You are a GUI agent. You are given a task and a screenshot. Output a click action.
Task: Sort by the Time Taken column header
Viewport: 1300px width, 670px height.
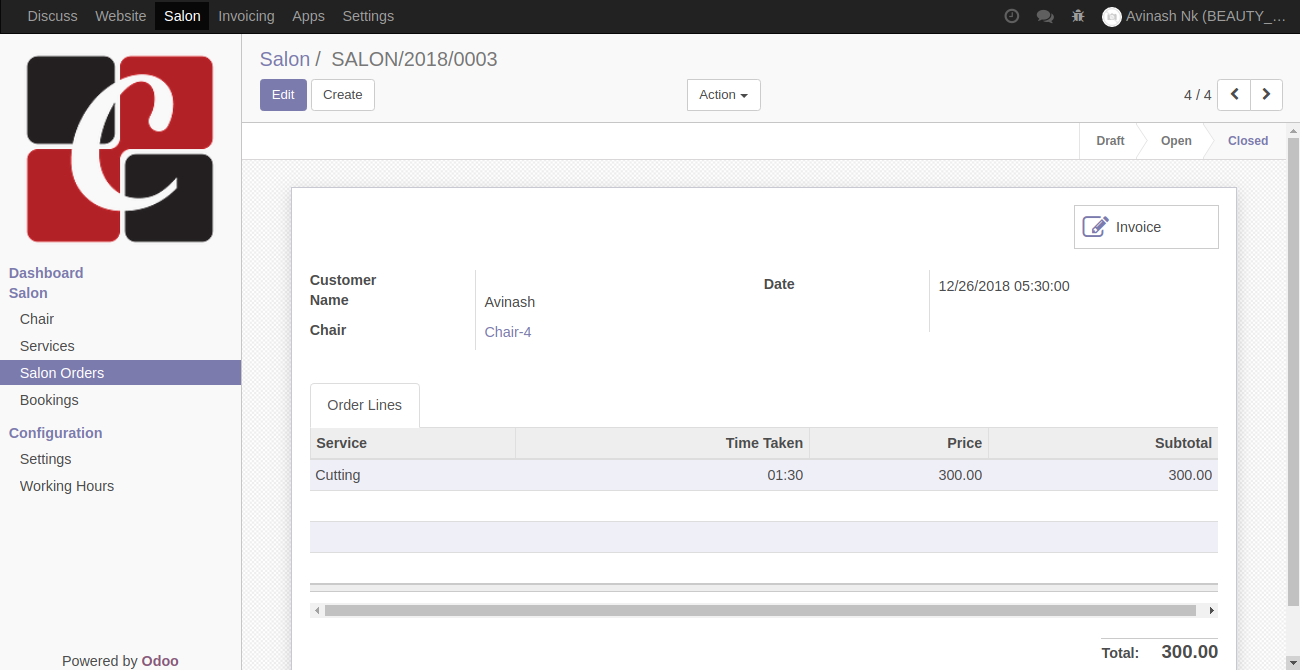click(x=662, y=443)
